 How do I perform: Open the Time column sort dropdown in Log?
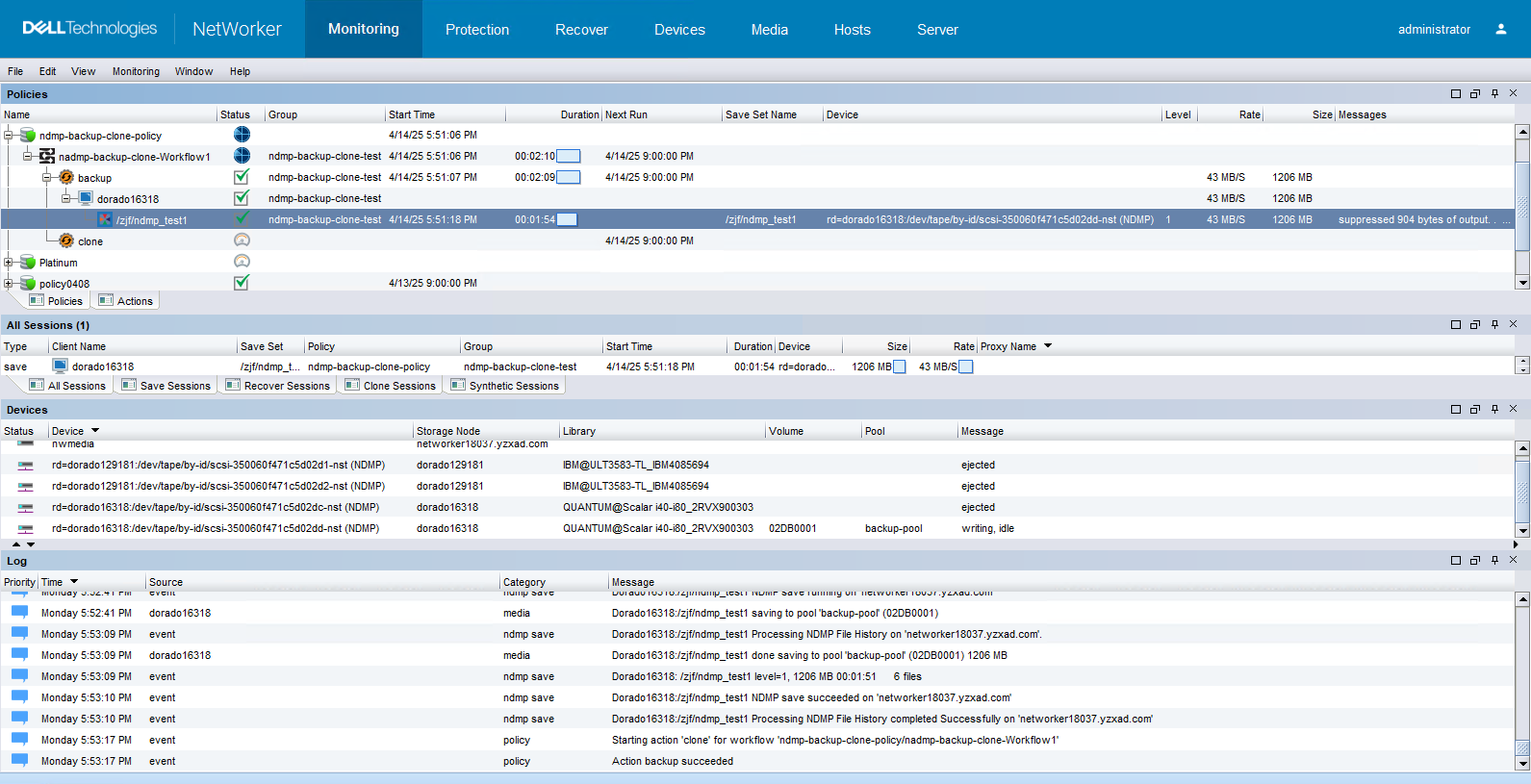click(74, 582)
